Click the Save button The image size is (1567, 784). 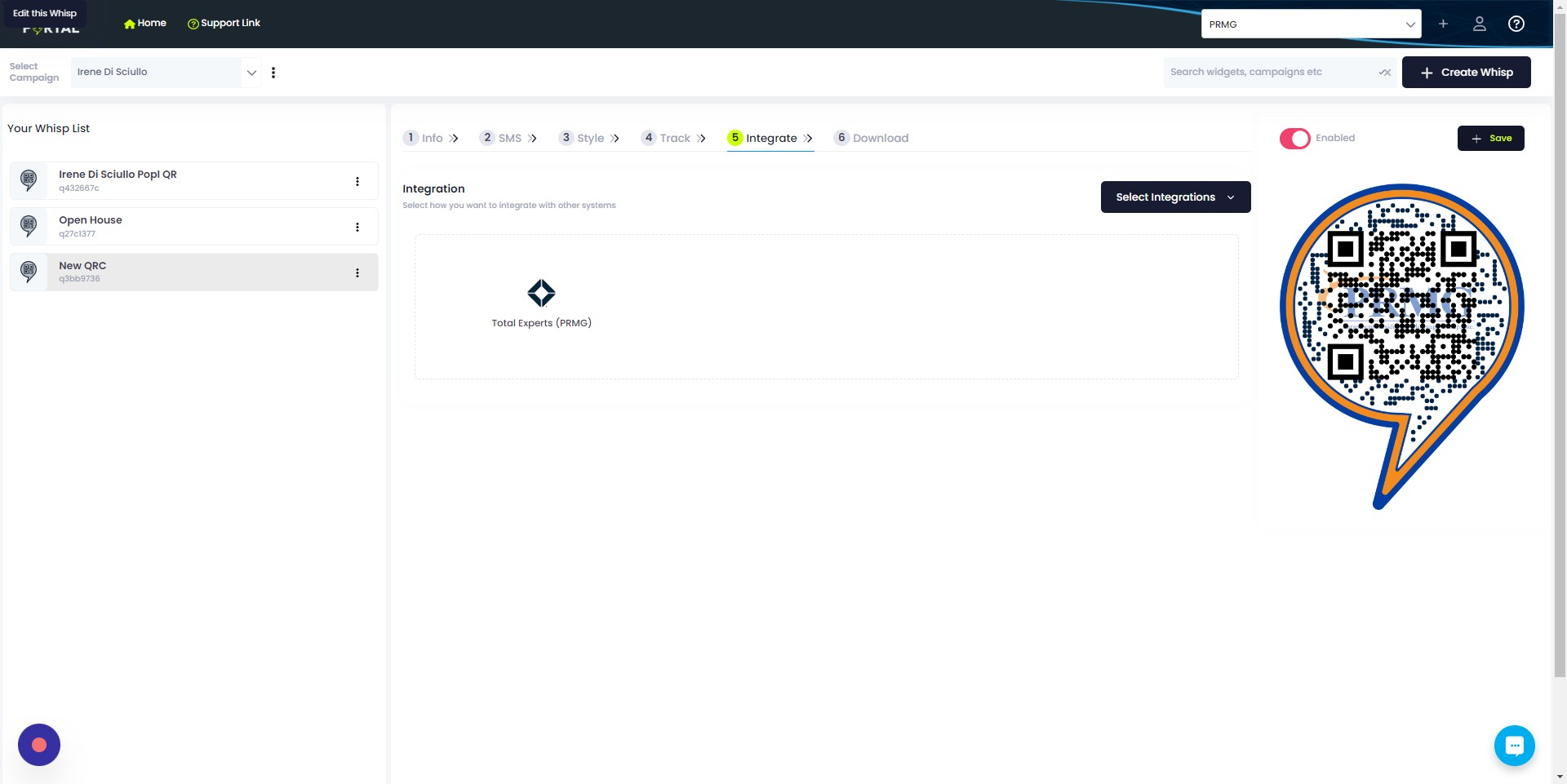(1490, 138)
